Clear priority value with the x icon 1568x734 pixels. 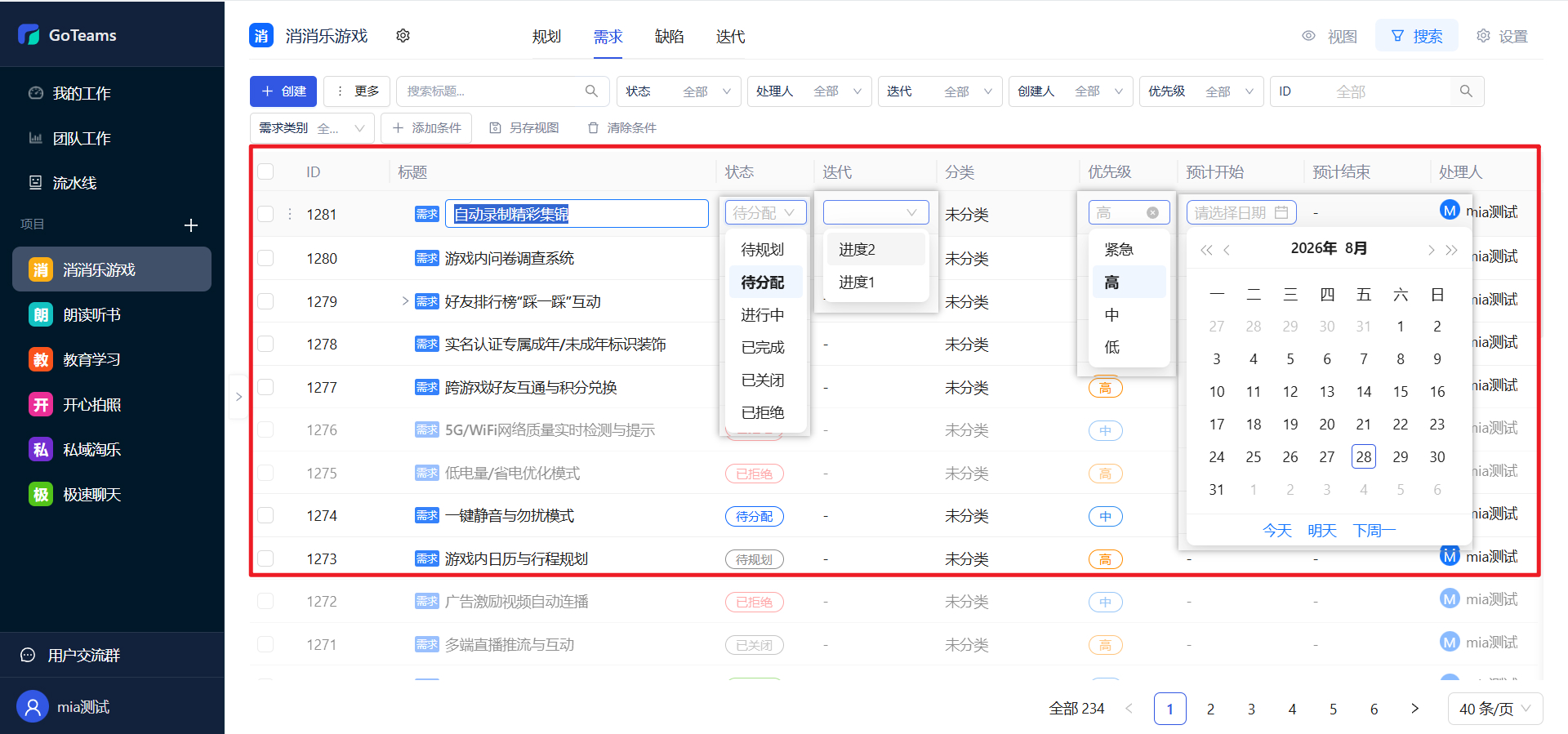click(x=1152, y=213)
